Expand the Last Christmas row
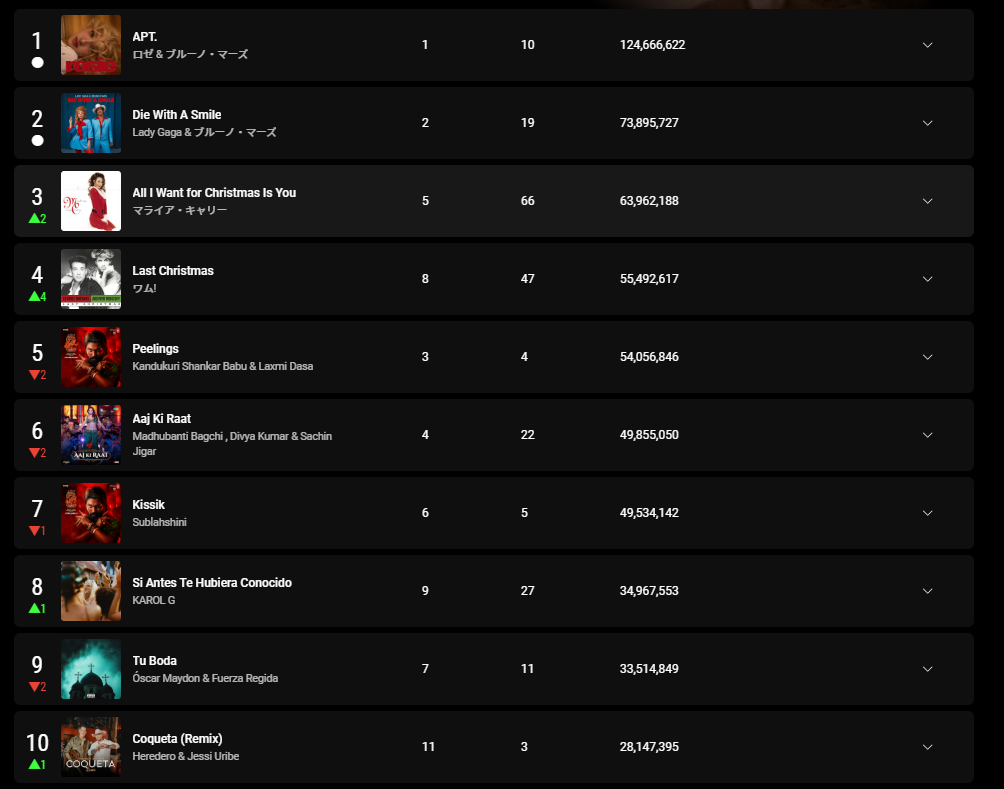 point(927,279)
